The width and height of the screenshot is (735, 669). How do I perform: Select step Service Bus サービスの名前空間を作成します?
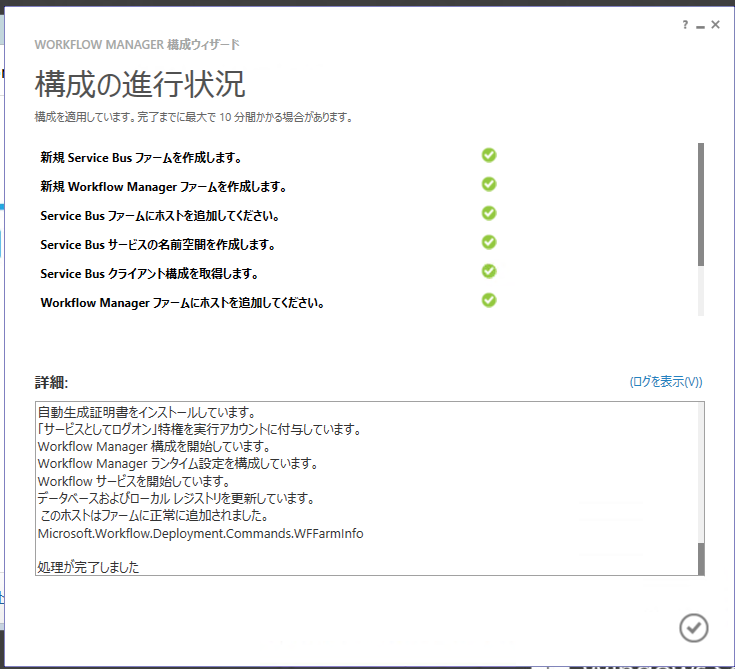click(x=158, y=245)
